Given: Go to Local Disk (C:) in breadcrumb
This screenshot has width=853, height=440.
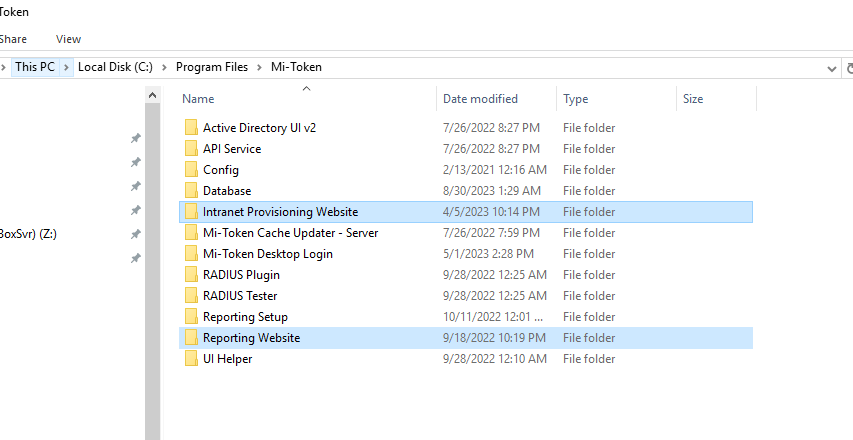Looking at the screenshot, I should [115, 67].
